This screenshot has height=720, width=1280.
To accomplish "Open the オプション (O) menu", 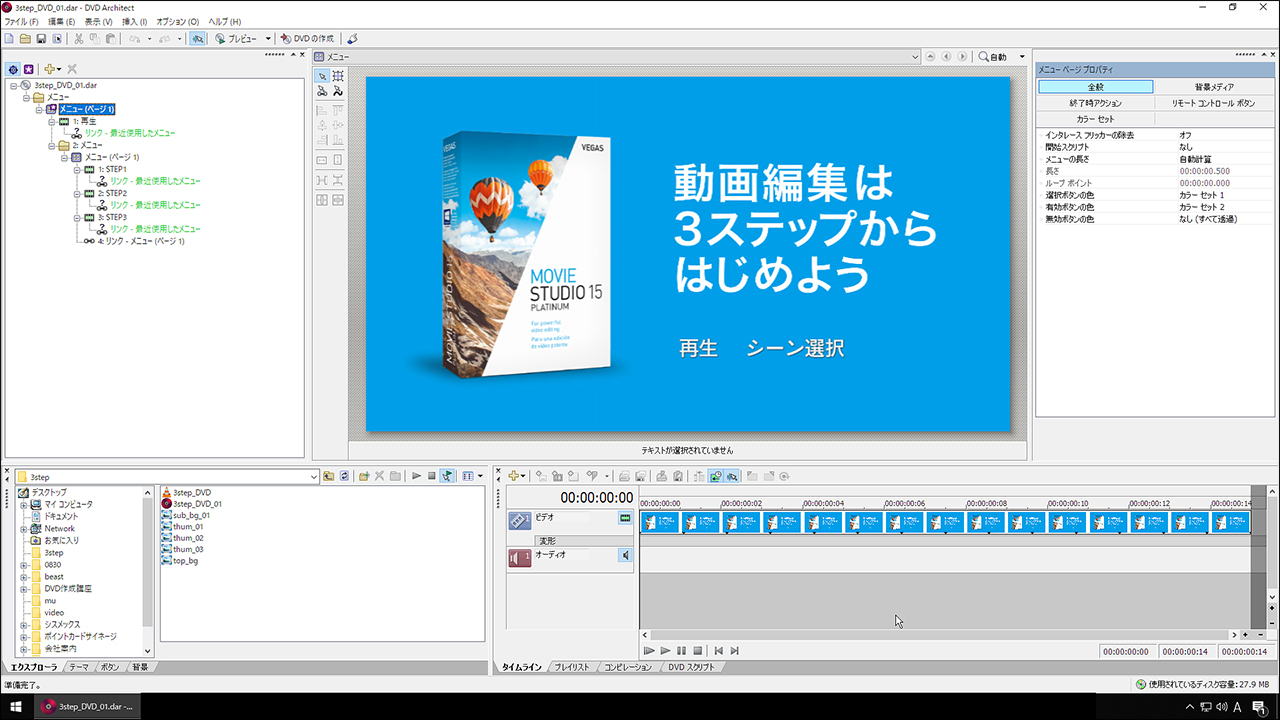I will (177, 21).
